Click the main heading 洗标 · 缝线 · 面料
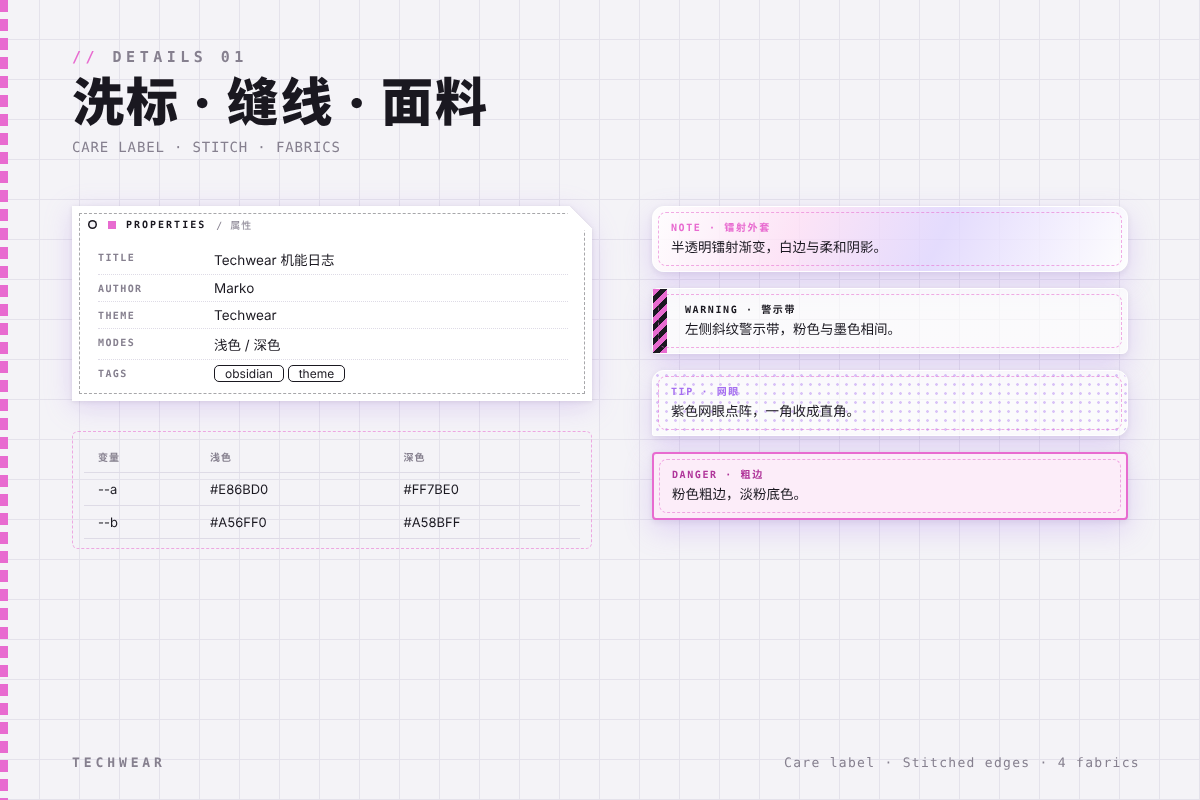This screenshot has height=800, width=1200. [x=279, y=102]
